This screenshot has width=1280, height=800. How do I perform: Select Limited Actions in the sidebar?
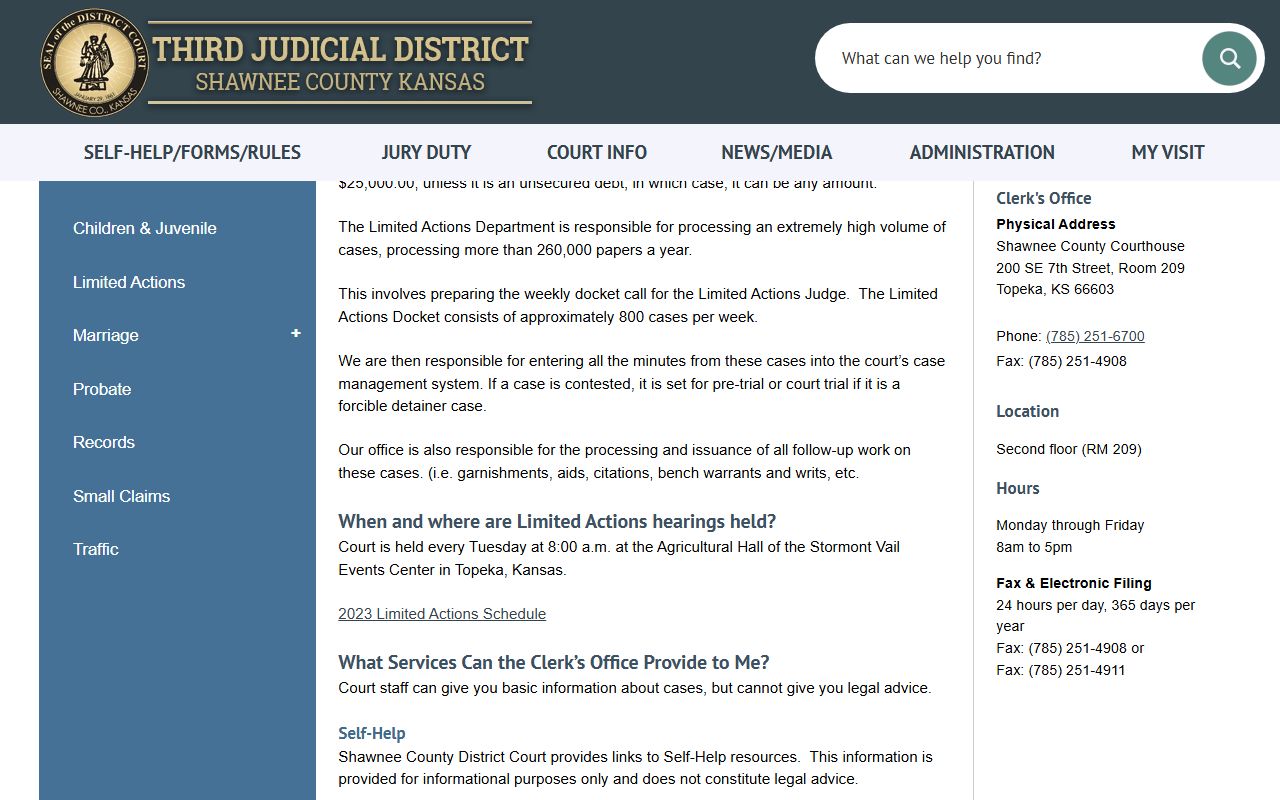tap(129, 282)
